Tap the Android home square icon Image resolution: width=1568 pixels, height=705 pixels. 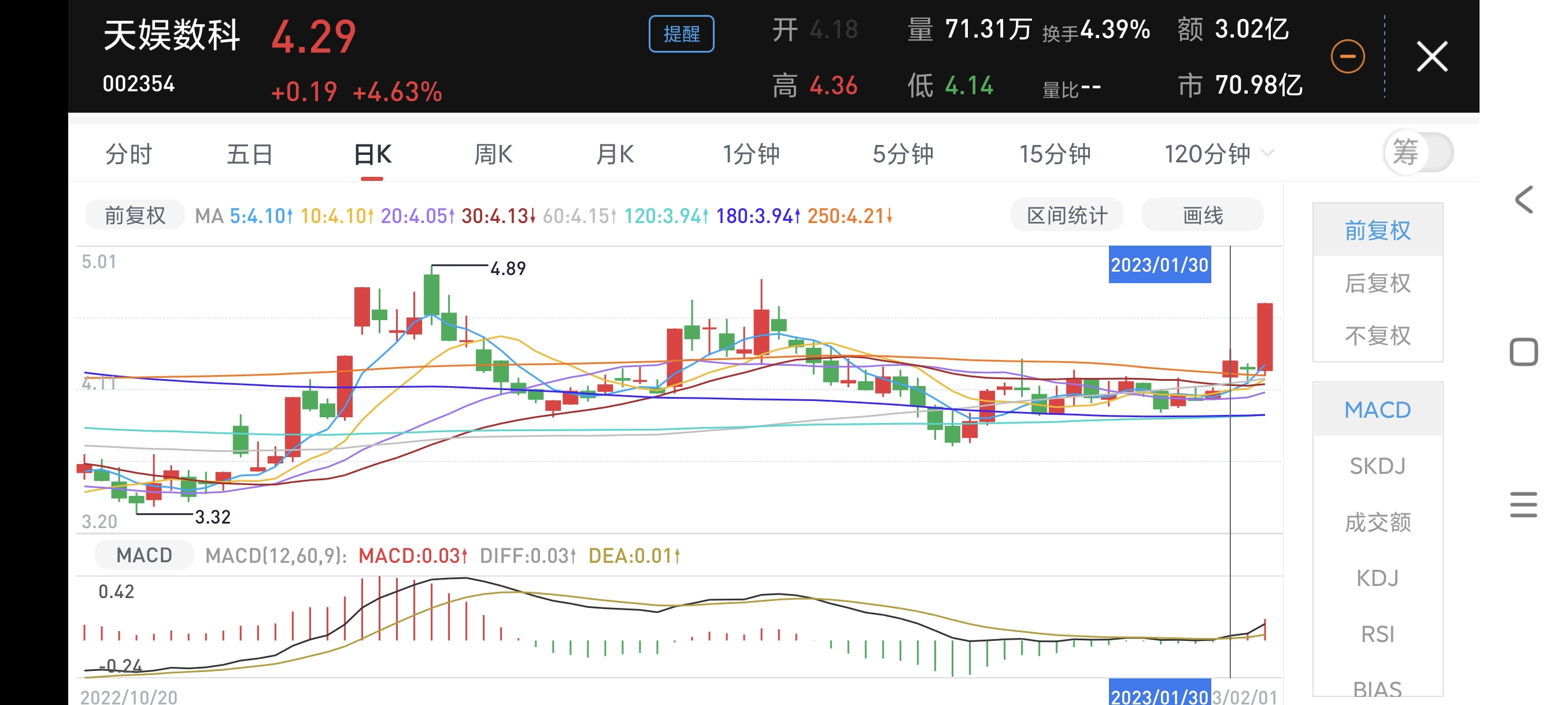click(1523, 351)
